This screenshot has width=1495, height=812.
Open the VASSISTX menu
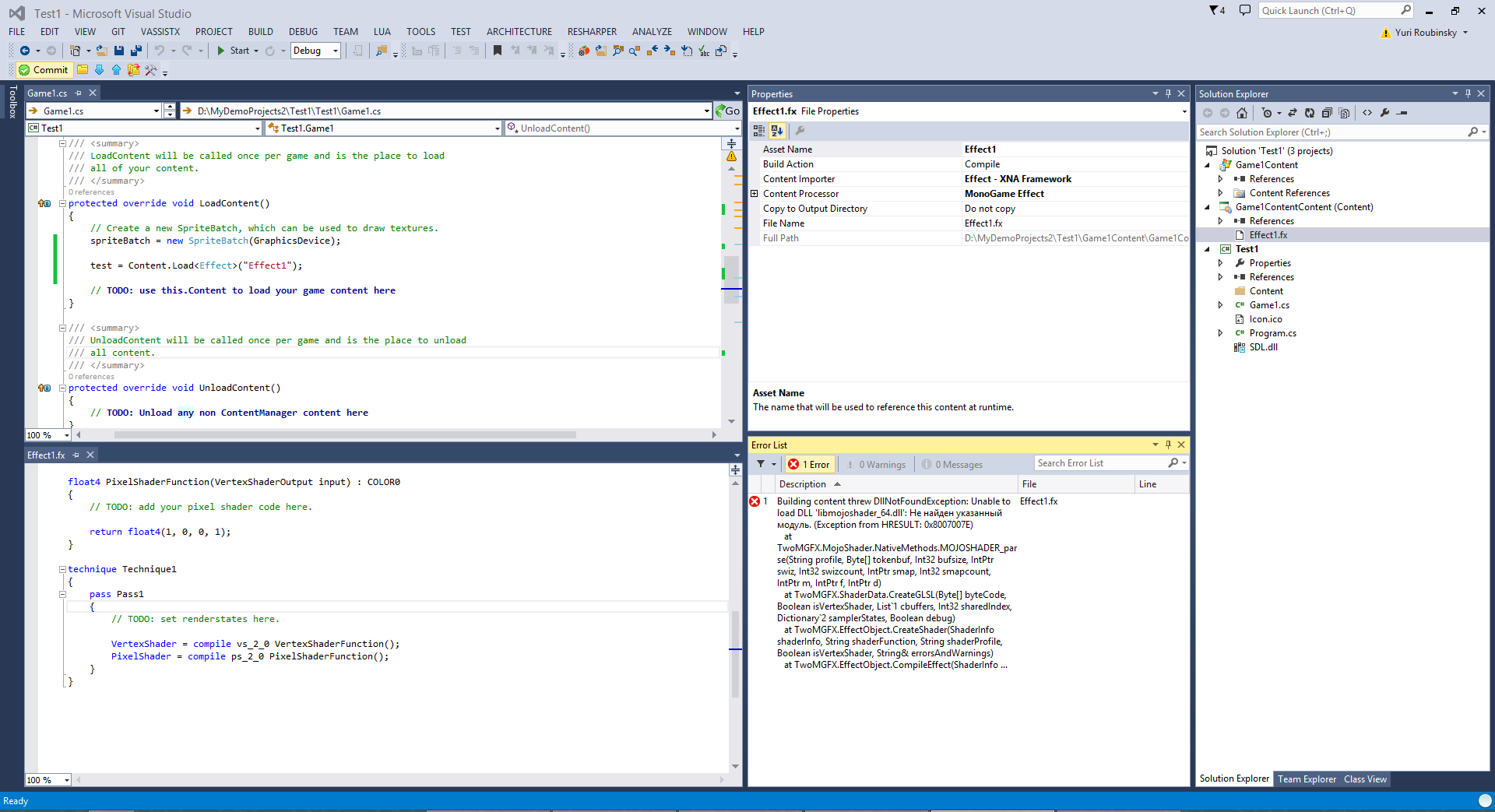(x=160, y=32)
